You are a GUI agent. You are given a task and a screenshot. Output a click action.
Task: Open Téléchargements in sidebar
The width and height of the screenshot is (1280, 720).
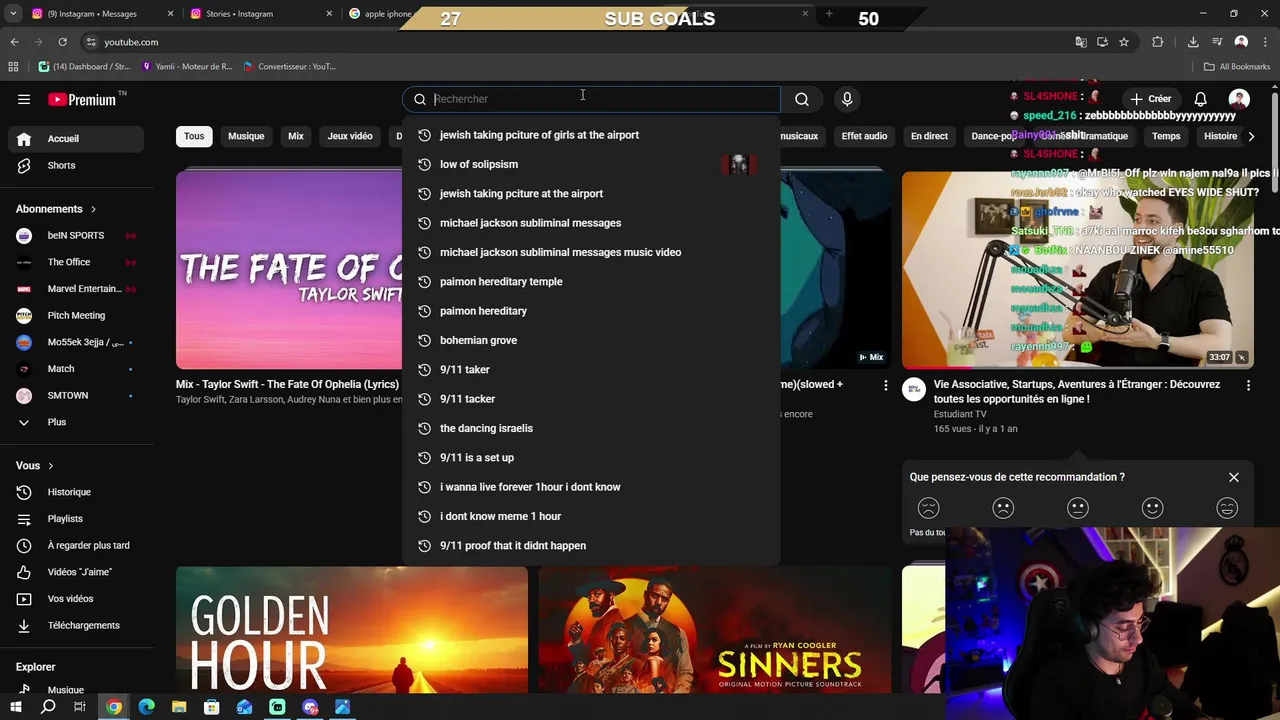click(76, 626)
